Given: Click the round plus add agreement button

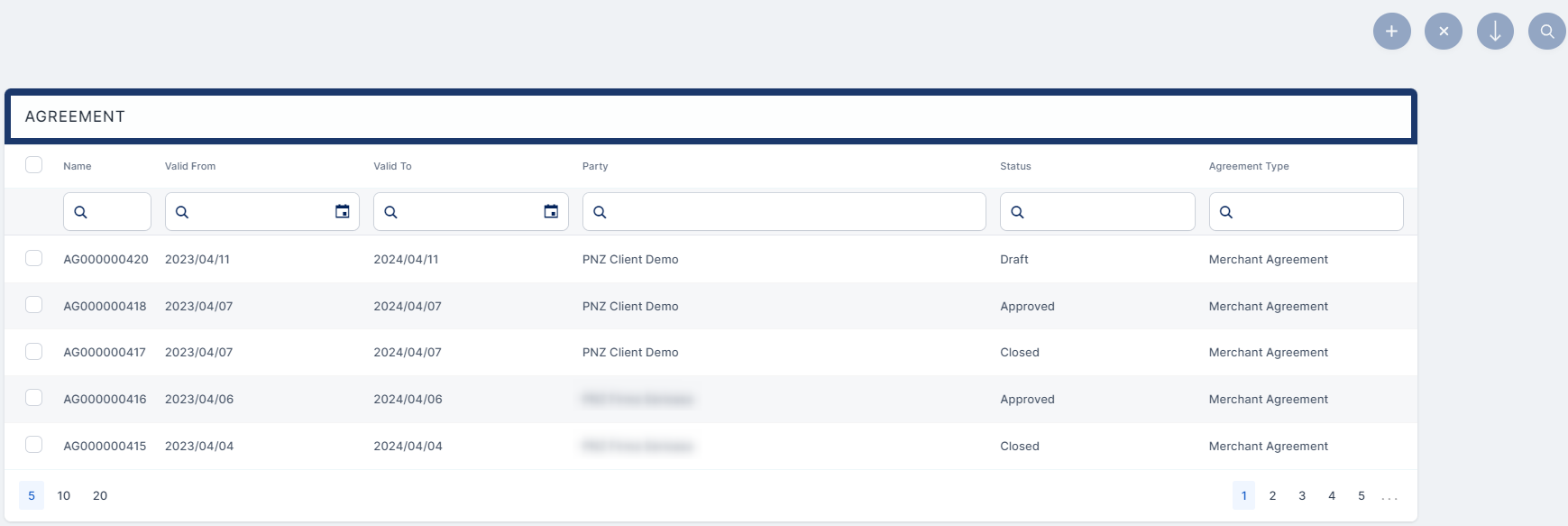Looking at the screenshot, I should point(1391,31).
